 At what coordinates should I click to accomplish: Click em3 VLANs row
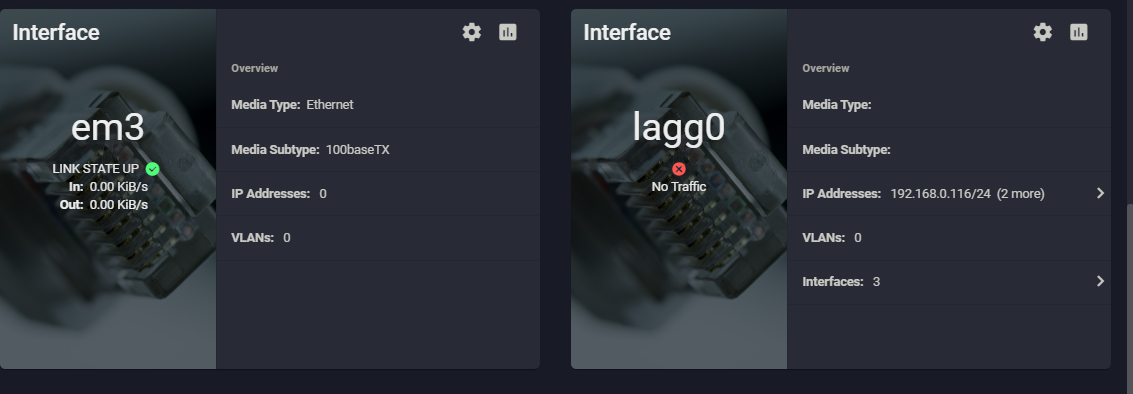378,238
